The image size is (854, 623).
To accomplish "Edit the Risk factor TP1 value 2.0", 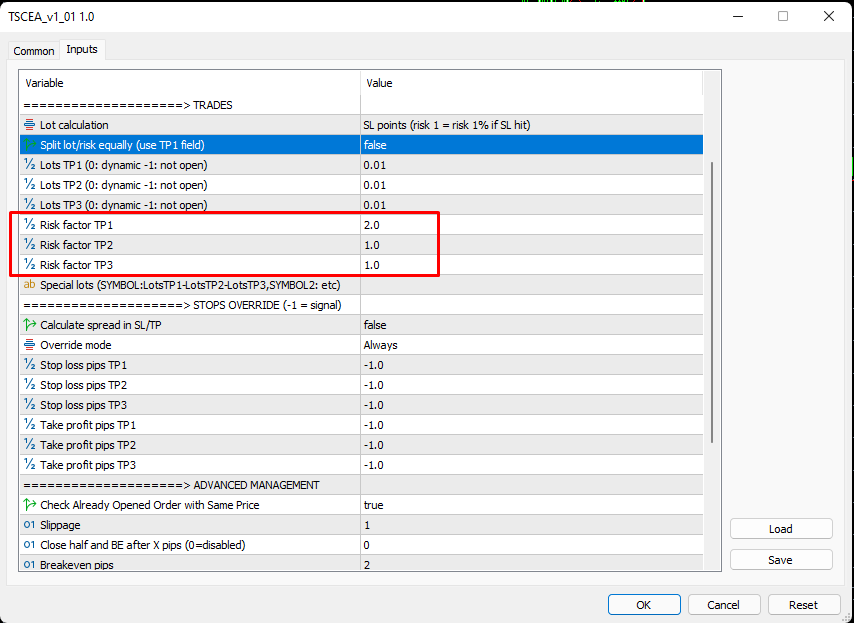I will click(x=532, y=225).
